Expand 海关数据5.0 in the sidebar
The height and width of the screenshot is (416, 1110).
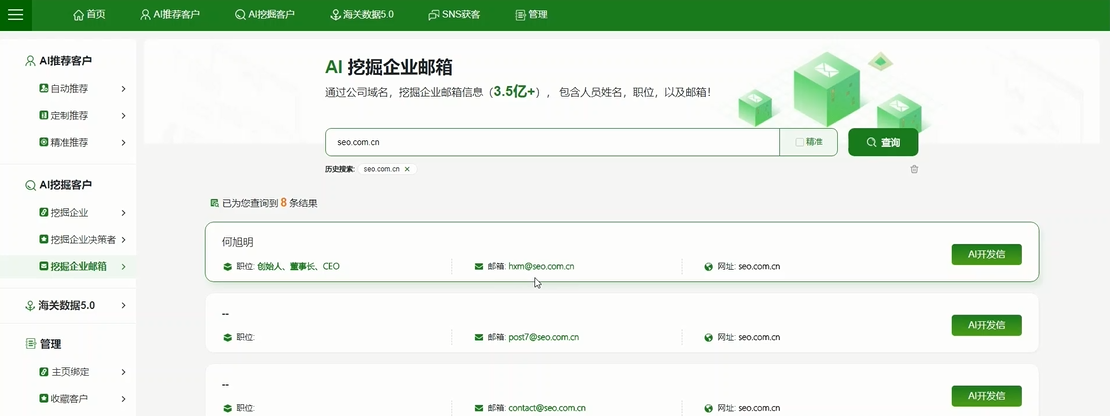[x=123, y=306]
